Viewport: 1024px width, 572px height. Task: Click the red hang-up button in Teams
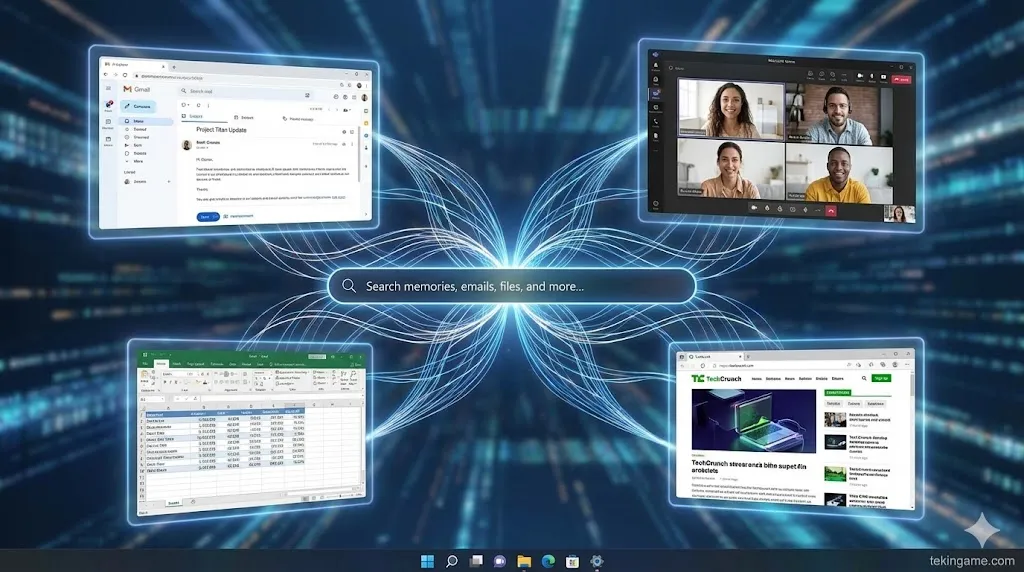[831, 211]
